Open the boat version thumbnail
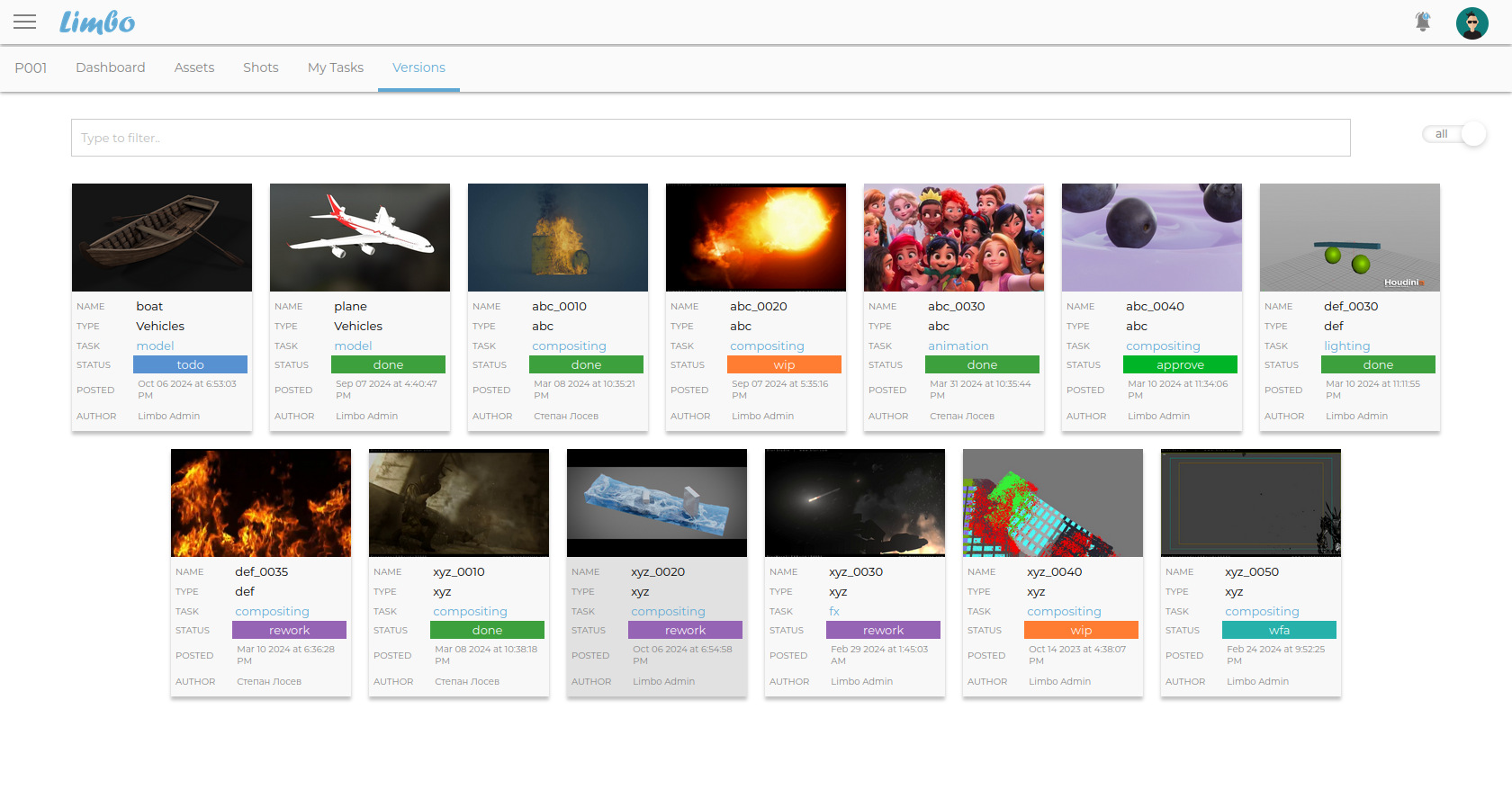The image size is (1512, 808). pyautogui.click(x=162, y=238)
